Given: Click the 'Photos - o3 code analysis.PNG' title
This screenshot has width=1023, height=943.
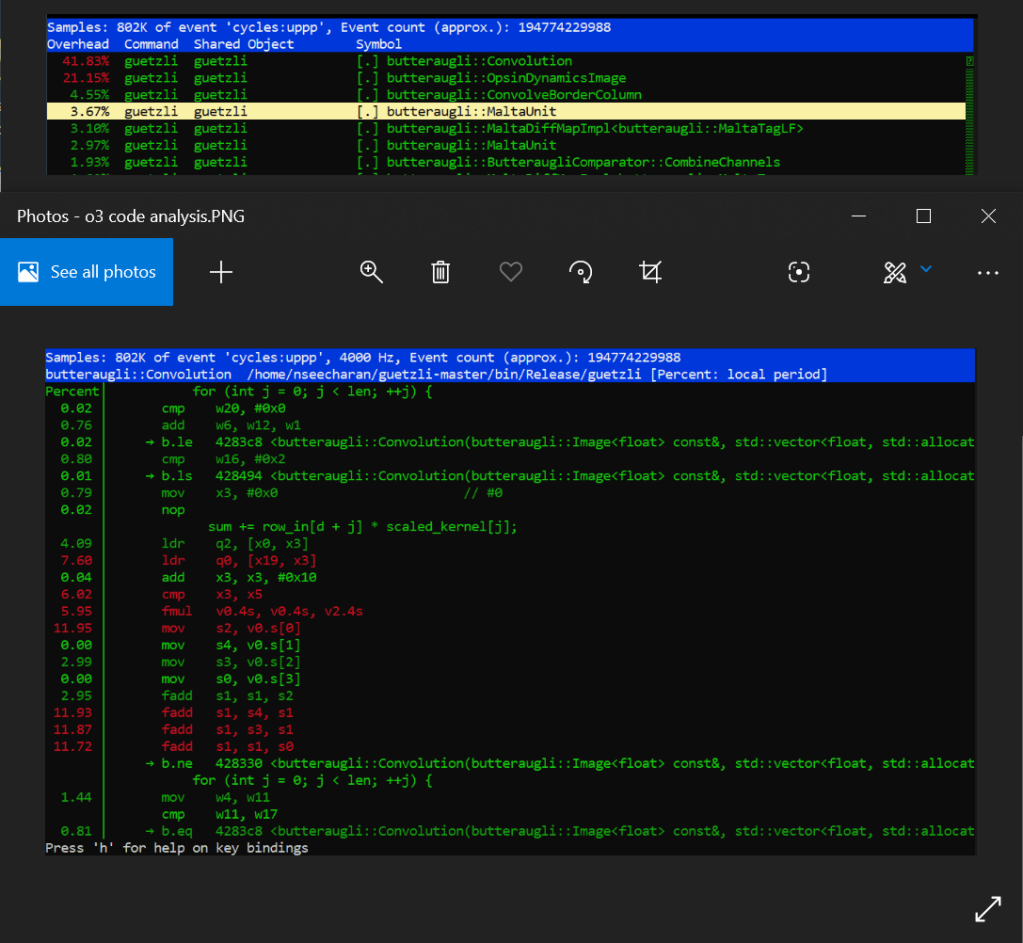Looking at the screenshot, I should [x=131, y=216].
